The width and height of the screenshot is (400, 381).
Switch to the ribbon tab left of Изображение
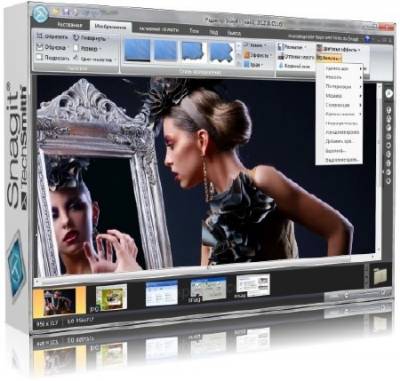(70, 25)
